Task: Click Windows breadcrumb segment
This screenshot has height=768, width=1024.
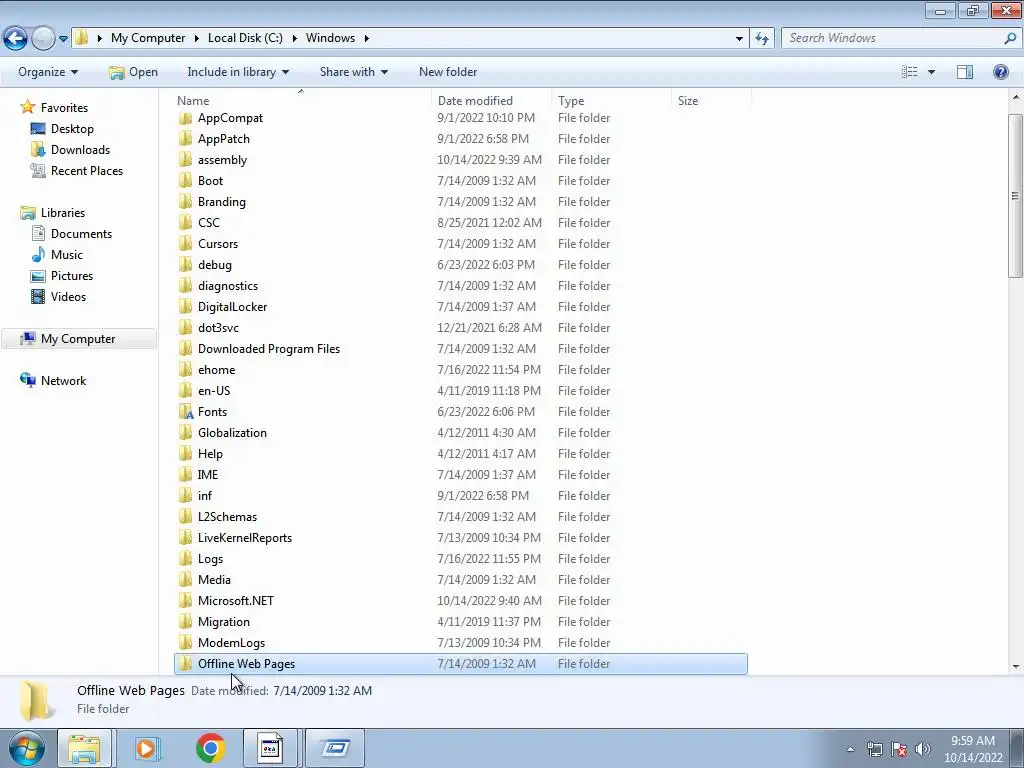Action: (330, 38)
